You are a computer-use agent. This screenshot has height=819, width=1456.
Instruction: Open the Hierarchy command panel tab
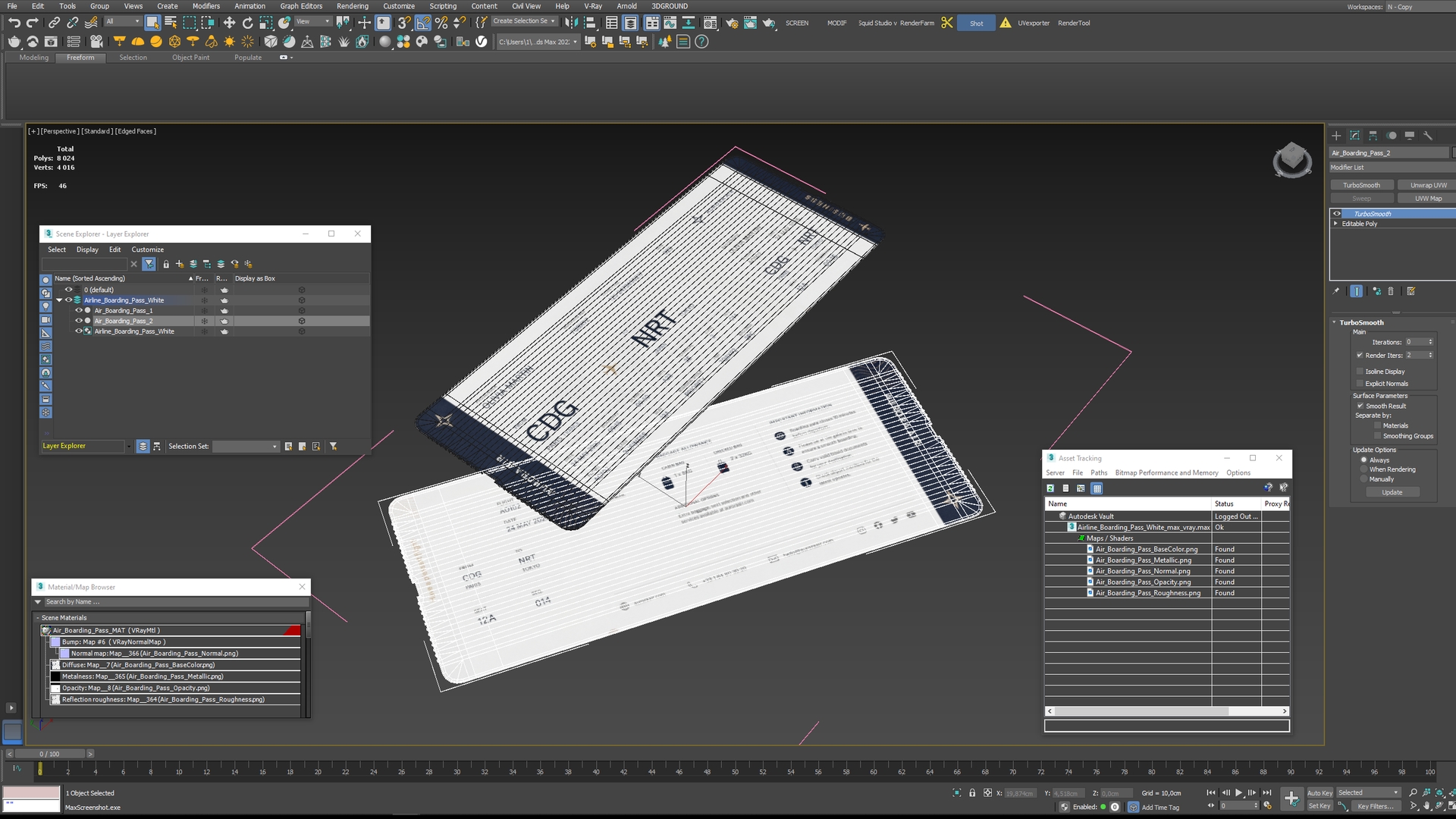[x=1373, y=136]
